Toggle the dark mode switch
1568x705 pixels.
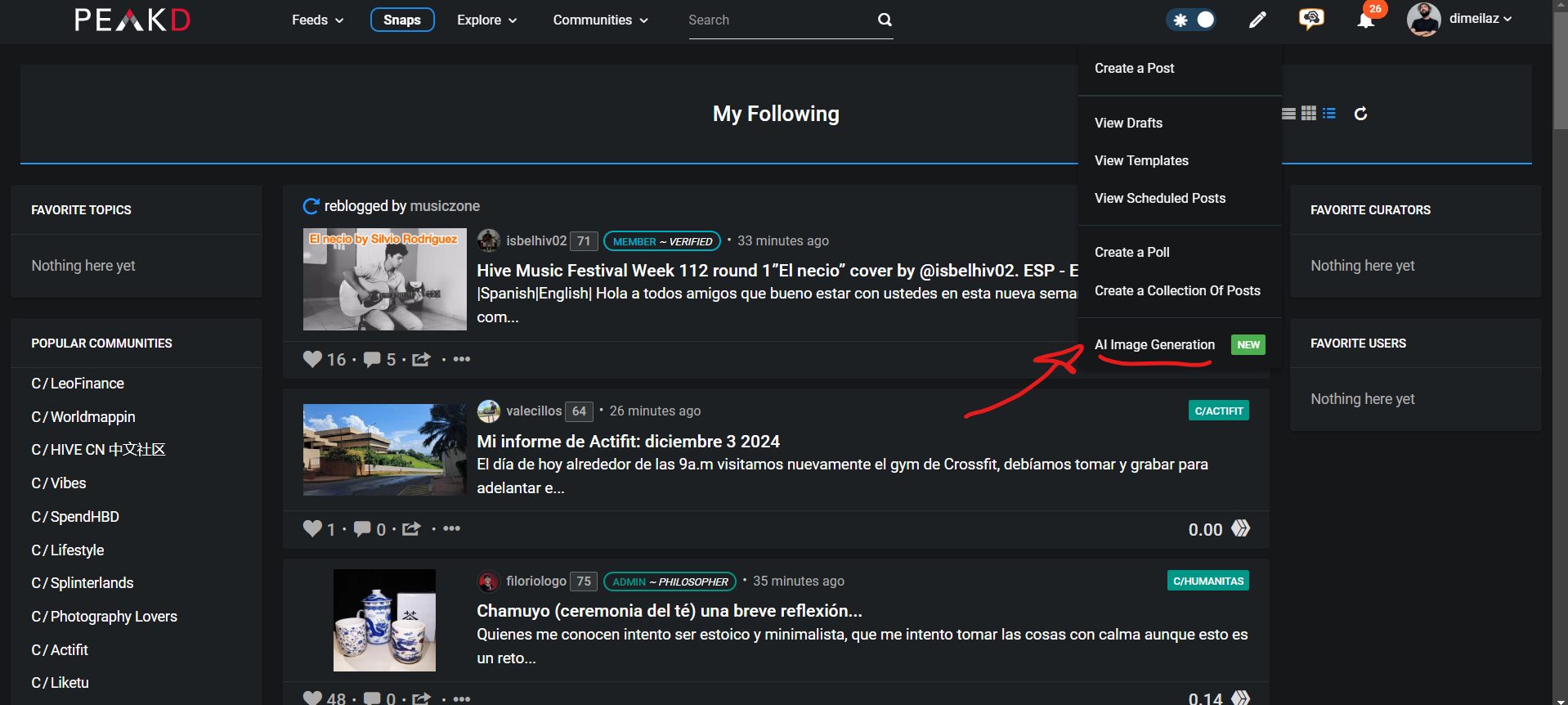click(1191, 20)
